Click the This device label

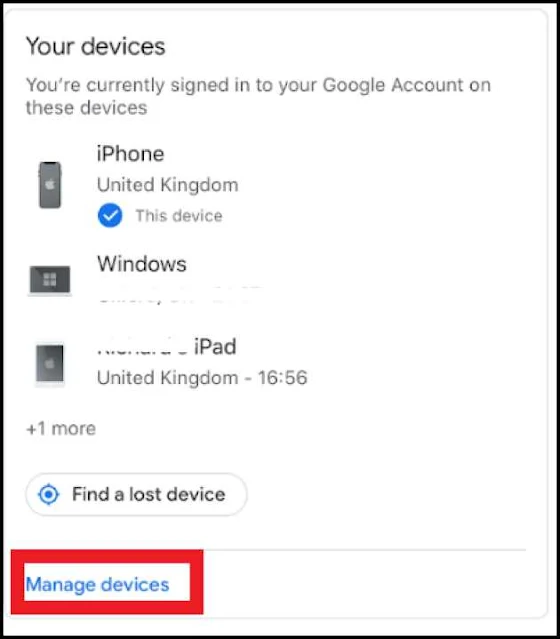coord(179,216)
